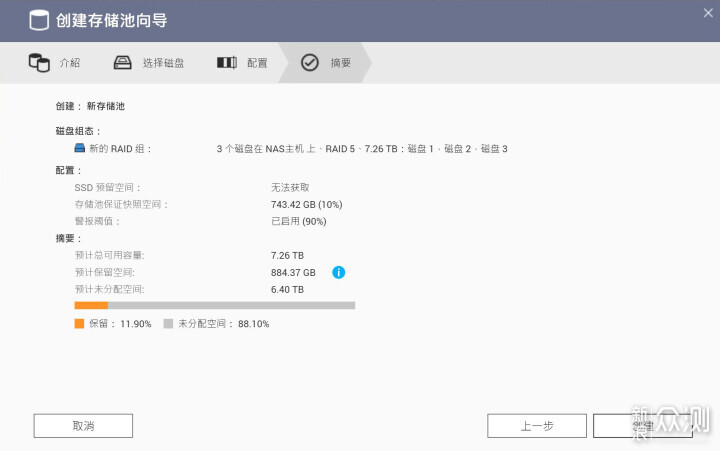720x451 pixels.
Task: Click the 取消 button
Action: [x=83, y=426]
